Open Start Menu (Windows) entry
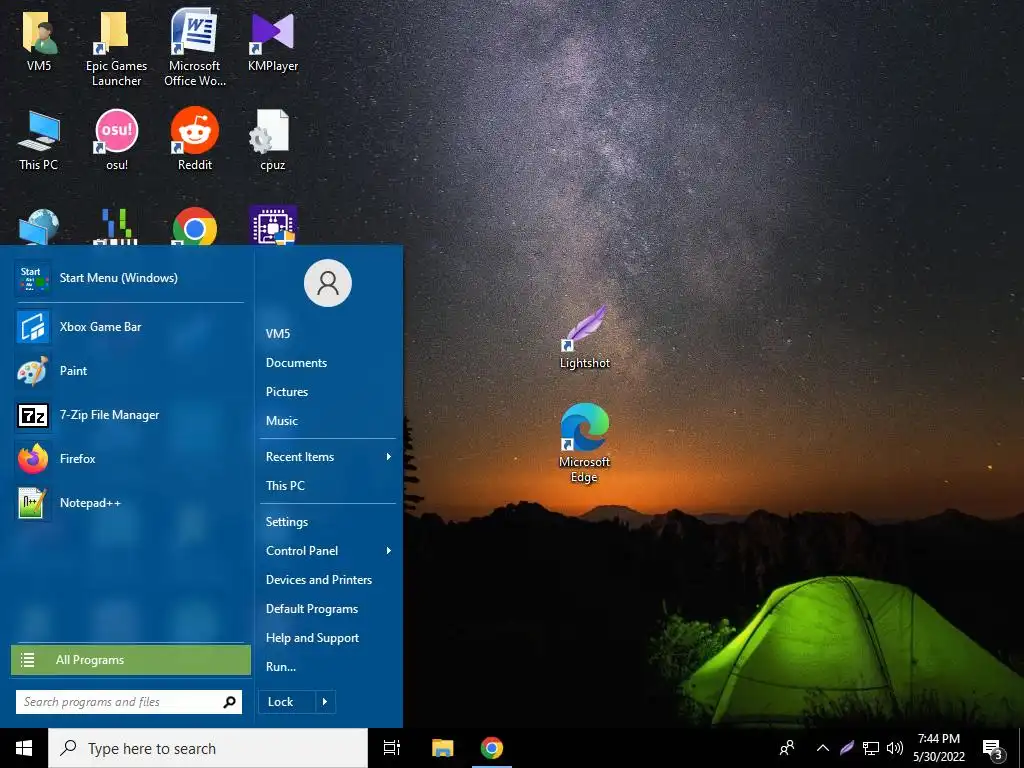Image resolution: width=1024 pixels, height=768 pixels. tap(129, 278)
